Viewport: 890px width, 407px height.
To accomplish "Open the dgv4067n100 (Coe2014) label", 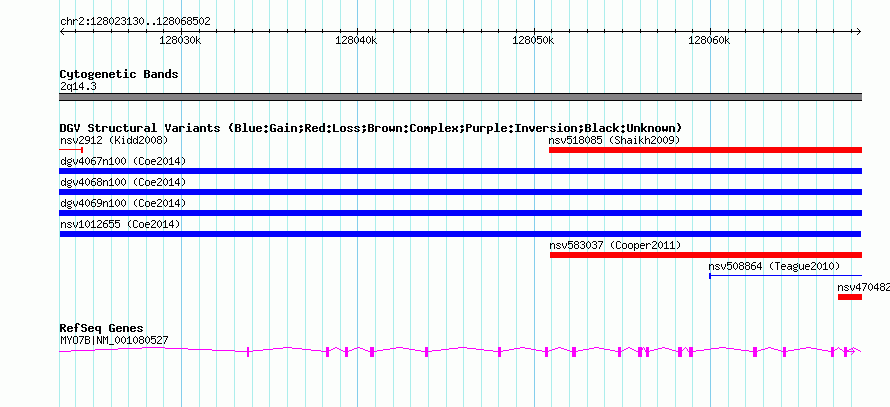I will click(123, 161).
